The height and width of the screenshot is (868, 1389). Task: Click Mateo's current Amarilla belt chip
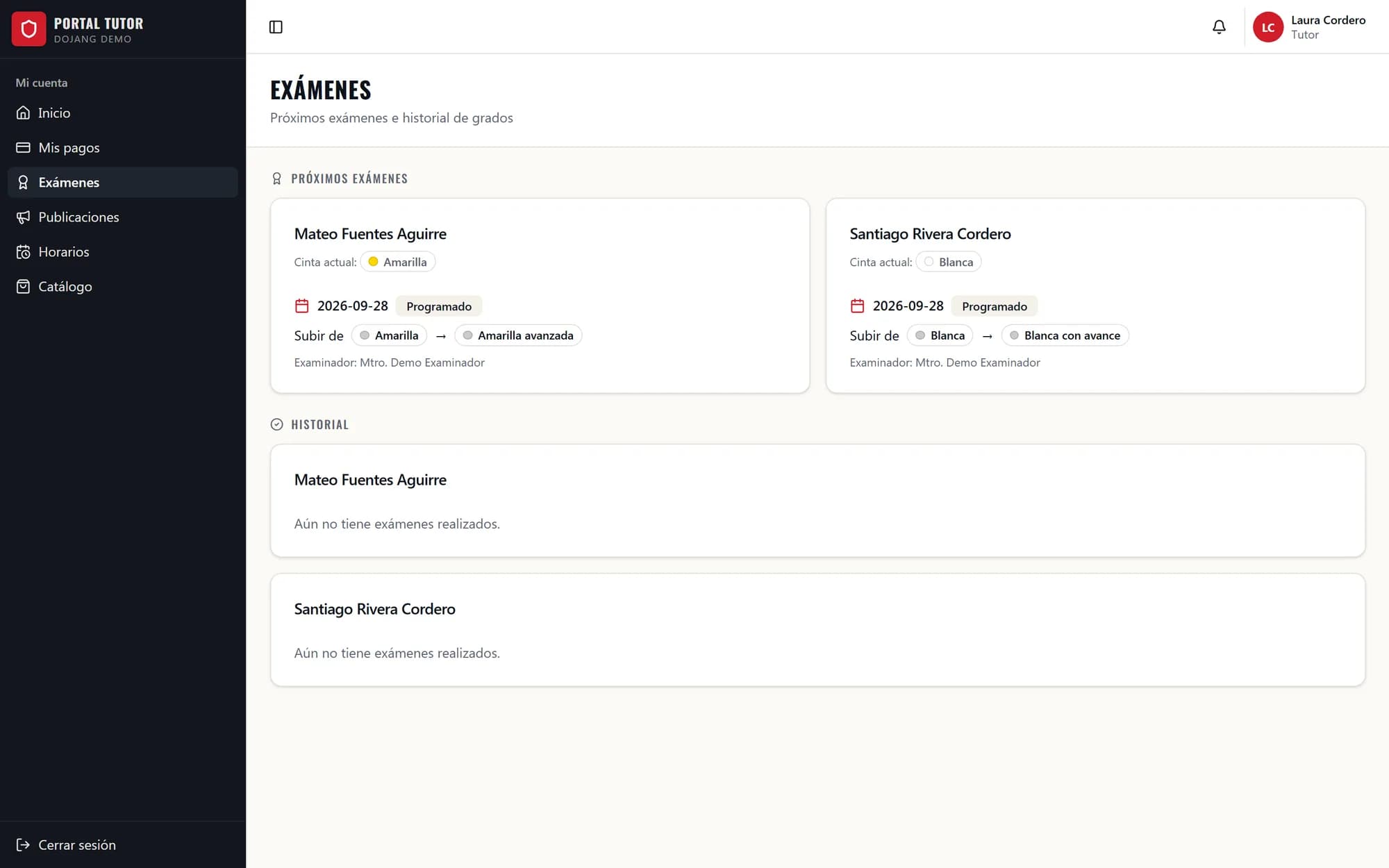[398, 262]
